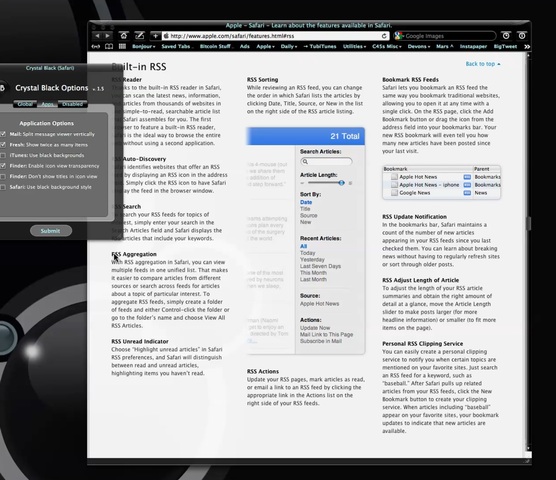
Task: Enable iTunes: Use black backgrounds
Action: (x=3, y=155)
